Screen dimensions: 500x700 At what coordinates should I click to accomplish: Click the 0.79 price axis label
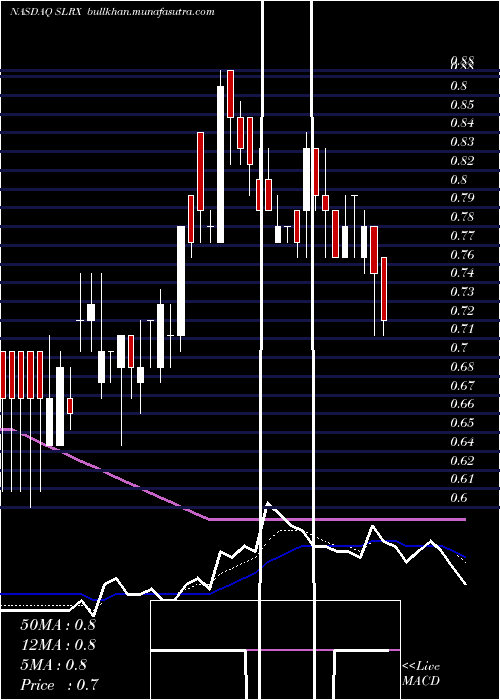click(462, 198)
